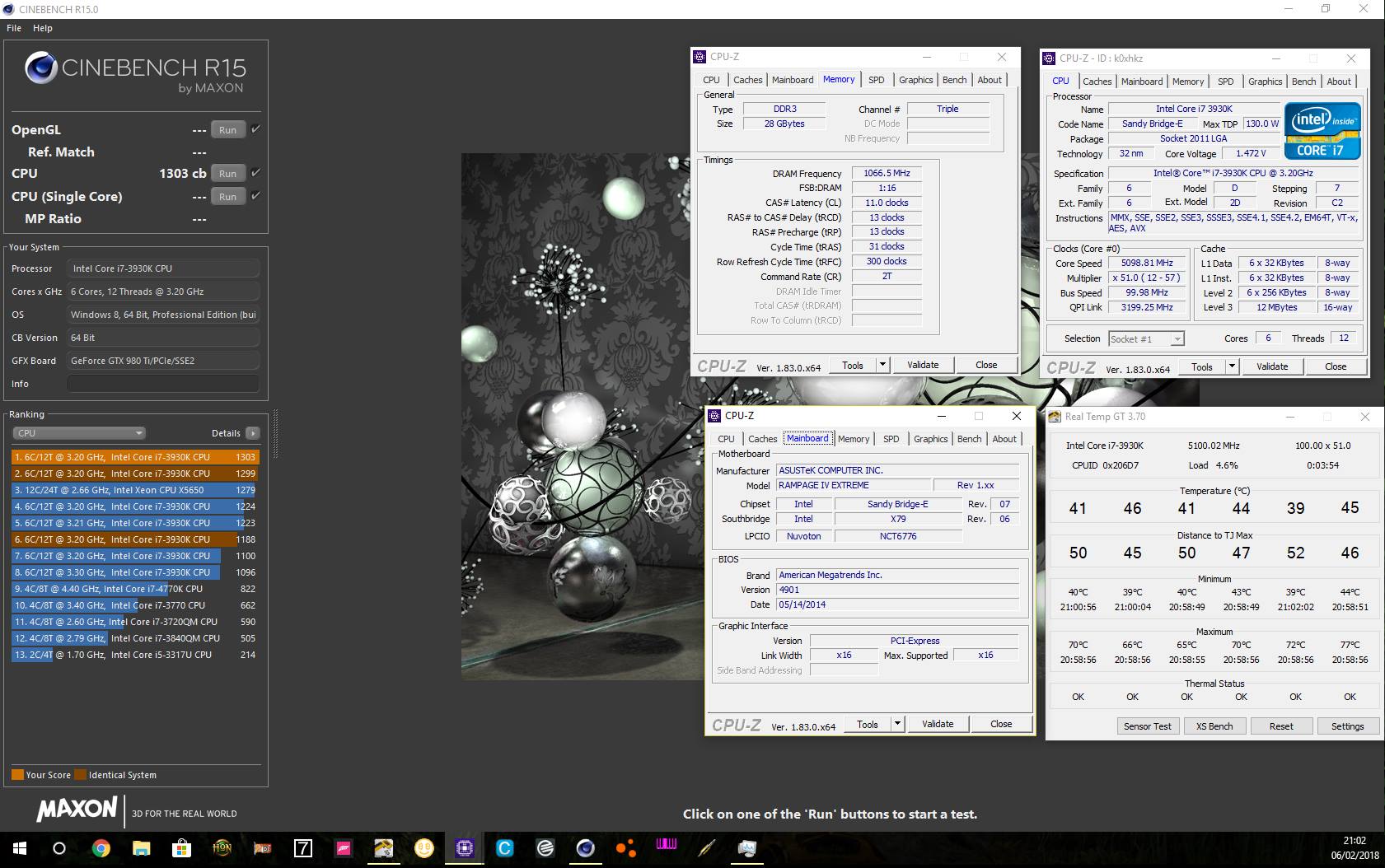Open the Cinebench Help menu
This screenshot has height=868, width=1385.
[43, 28]
